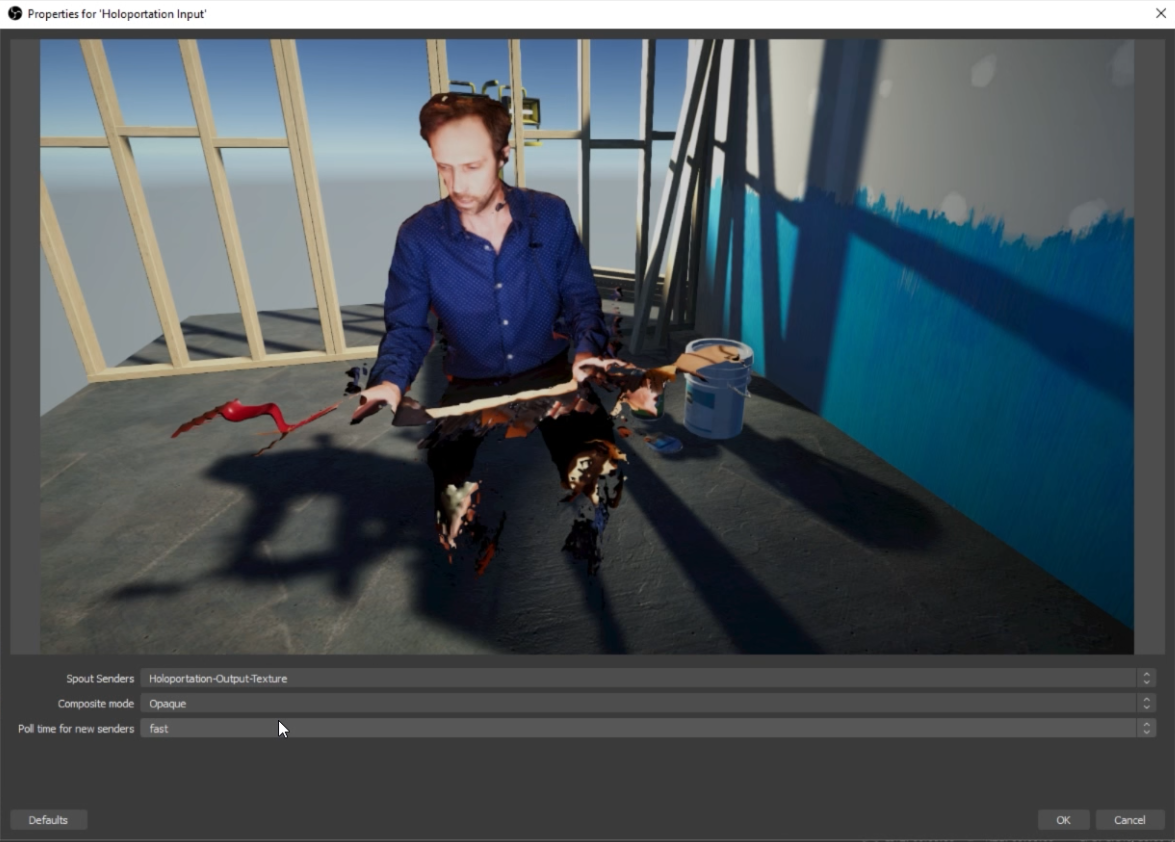Confirm with the OK button
The height and width of the screenshot is (842, 1175).
pyautogui.click(x=1063, y=820)
